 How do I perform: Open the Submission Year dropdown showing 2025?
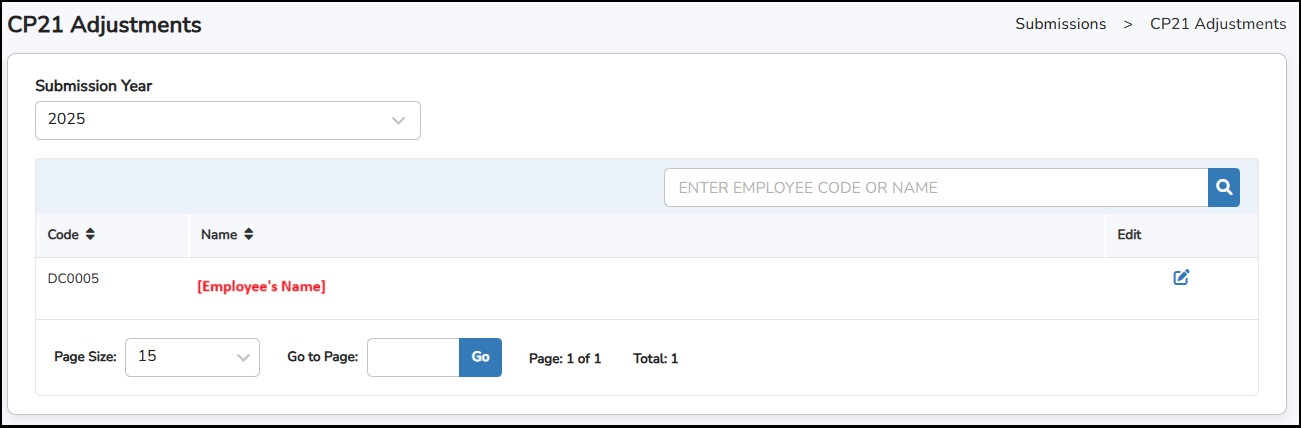[x=227, y=120]
